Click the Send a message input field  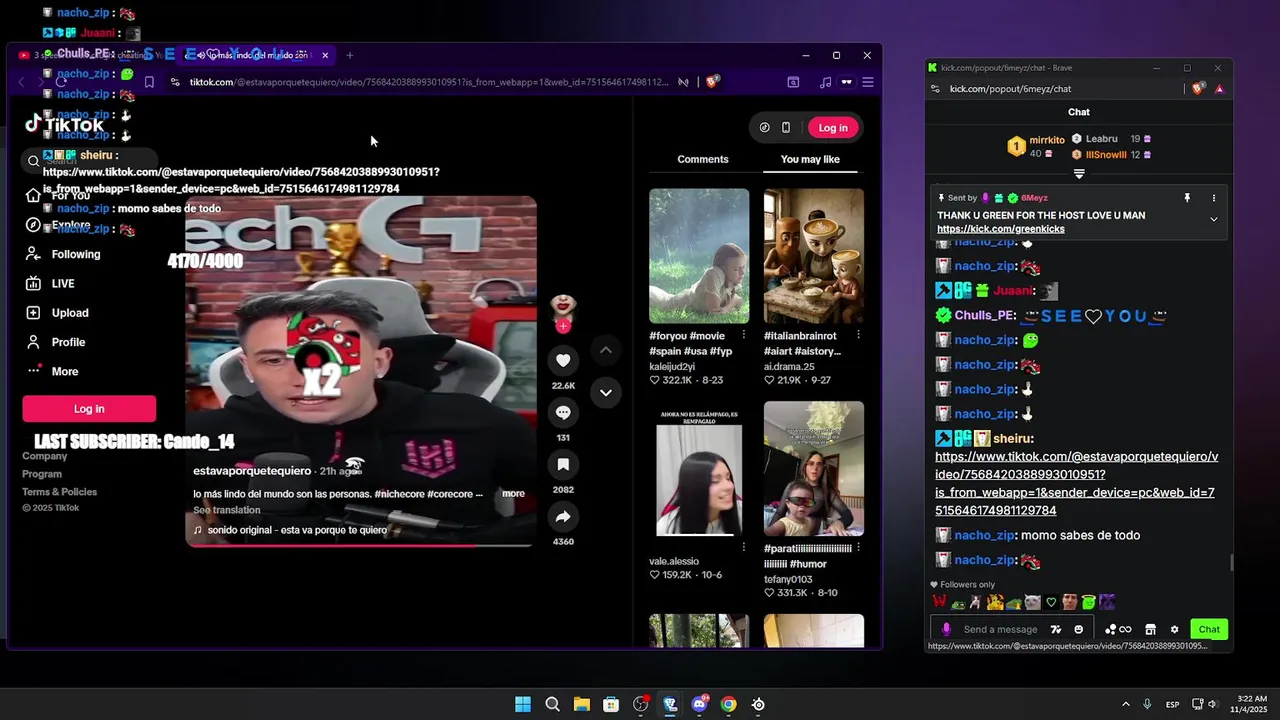tap(1000, 629)
